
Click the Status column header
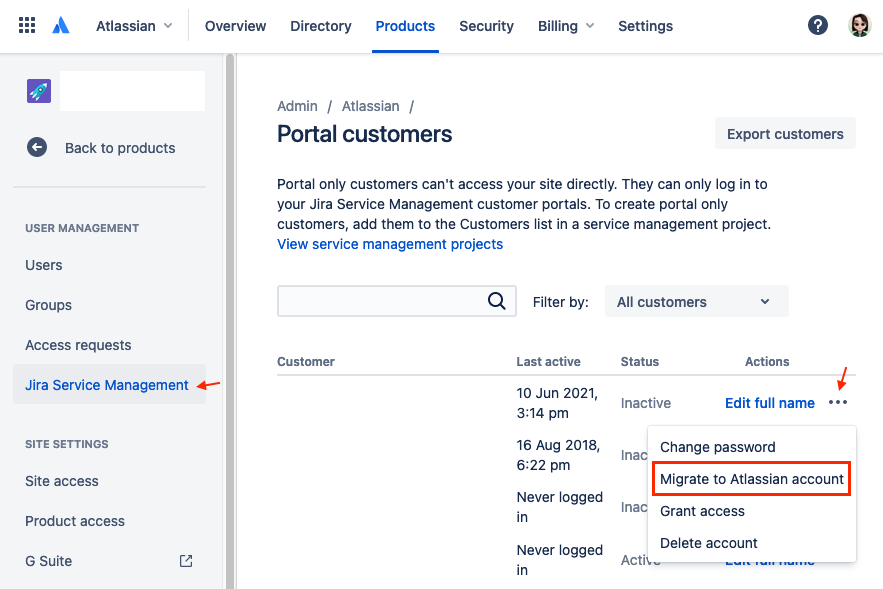click(x=640, y=362)
